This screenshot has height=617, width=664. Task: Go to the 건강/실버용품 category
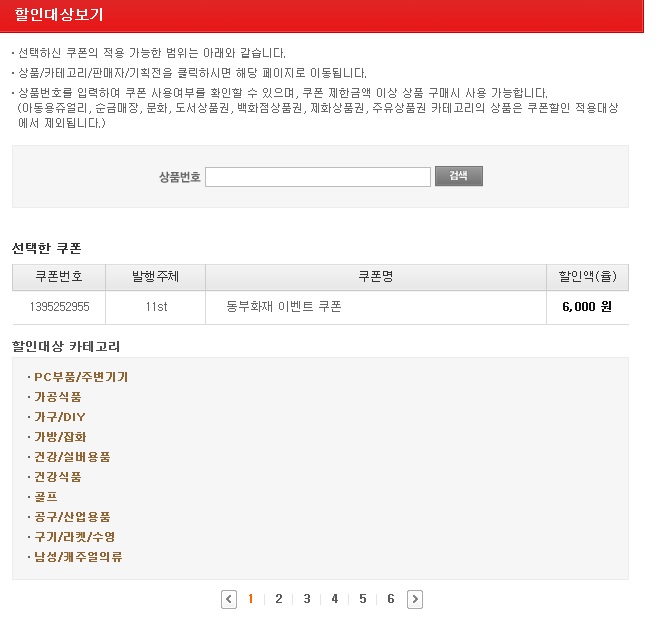(72, 457)
